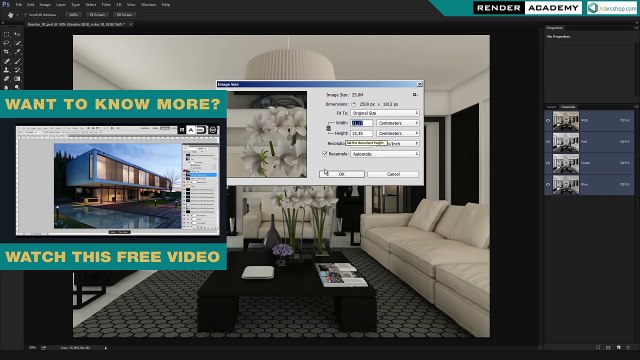
Task: Select the Brush tool
Action: pyautogui.click(x=17, y=61)
